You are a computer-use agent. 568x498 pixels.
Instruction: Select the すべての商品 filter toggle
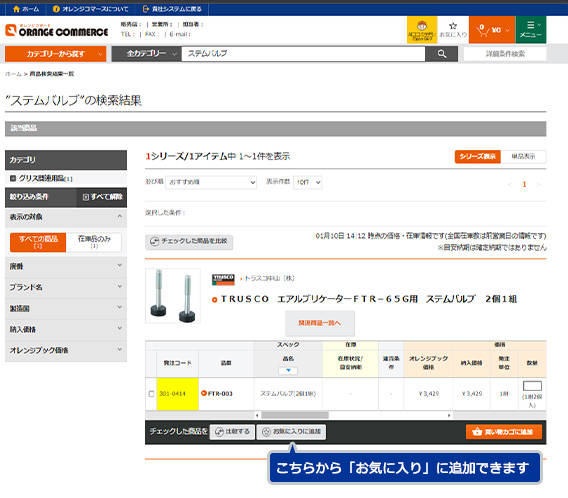point(38,242)
